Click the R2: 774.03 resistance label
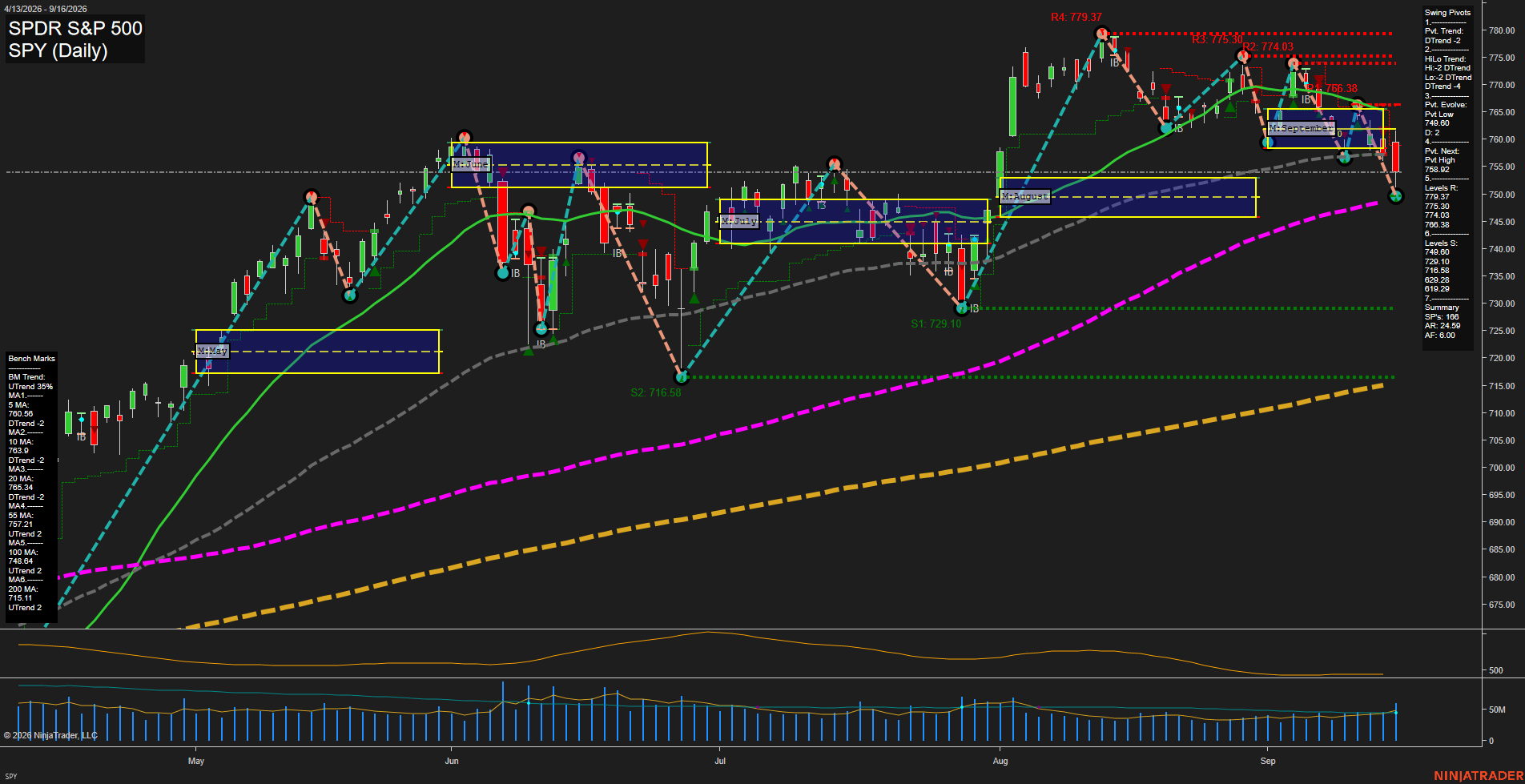The width and height of the screenshot is (1525, 784). point(1268,46)
